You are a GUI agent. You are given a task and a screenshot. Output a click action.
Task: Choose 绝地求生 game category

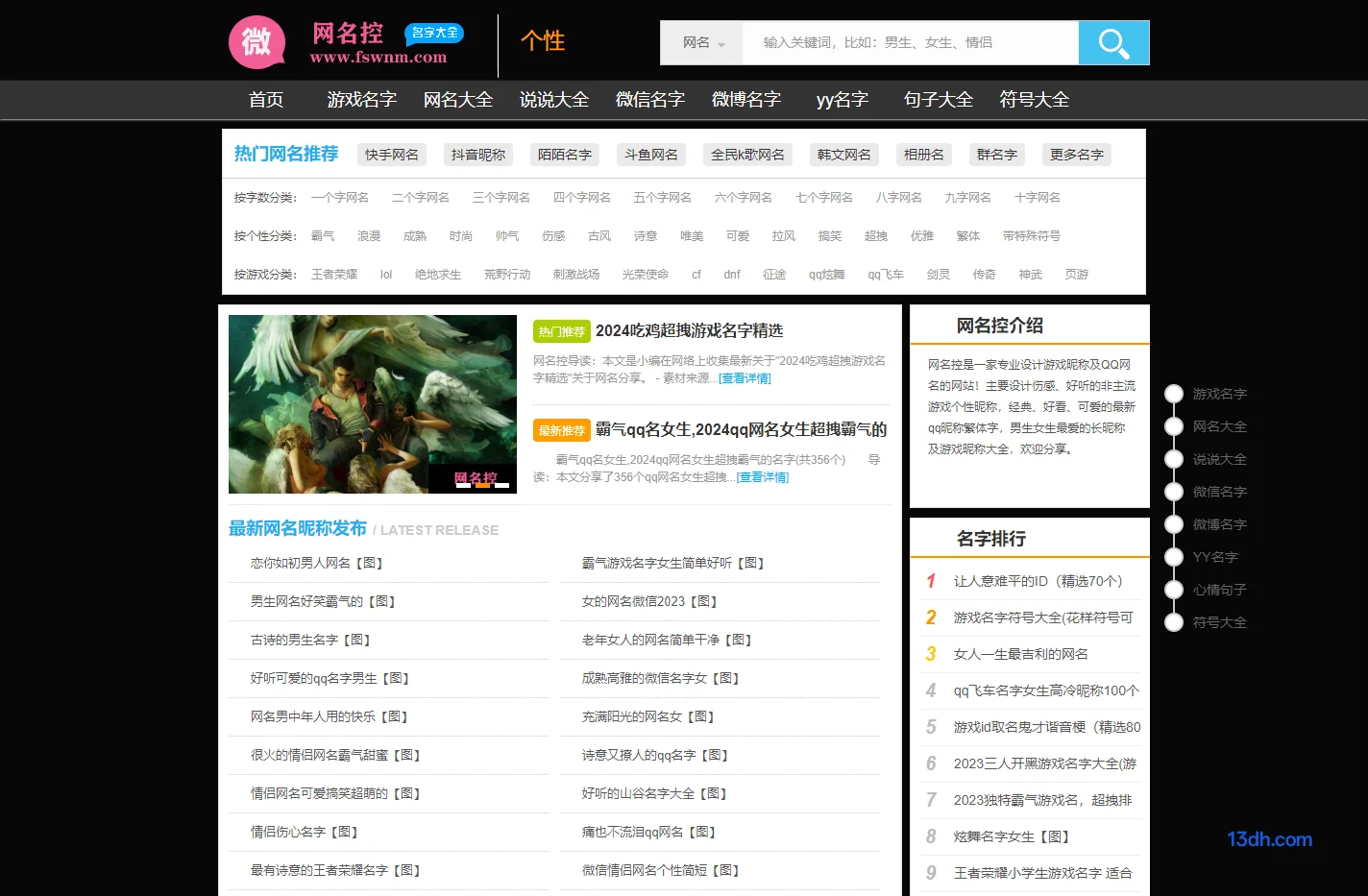(x=438, y=275)
